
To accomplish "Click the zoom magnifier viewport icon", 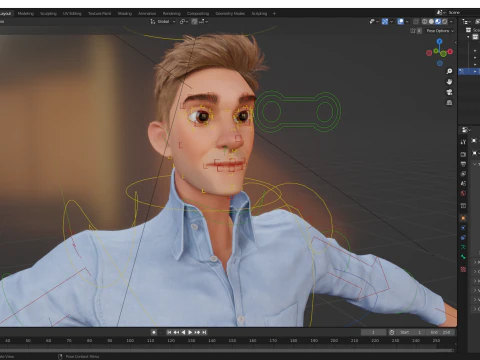I will point(449,71).
